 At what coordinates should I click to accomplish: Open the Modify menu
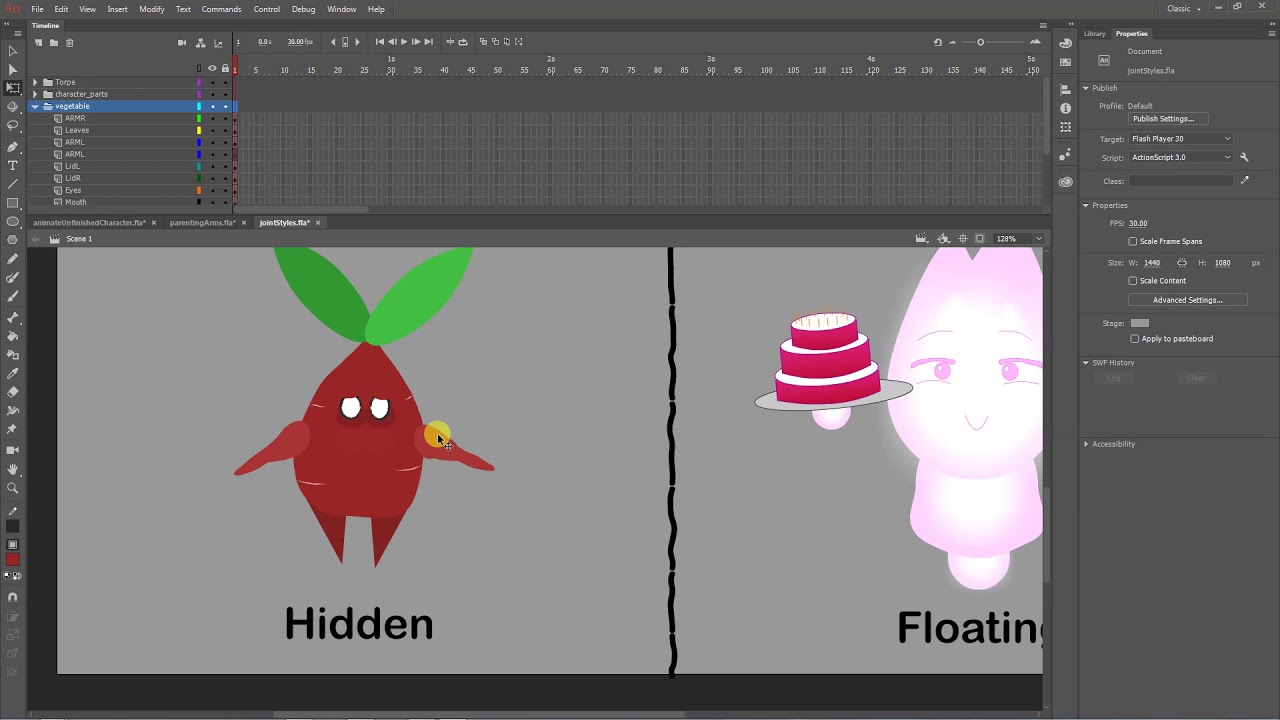click(152, 9)
